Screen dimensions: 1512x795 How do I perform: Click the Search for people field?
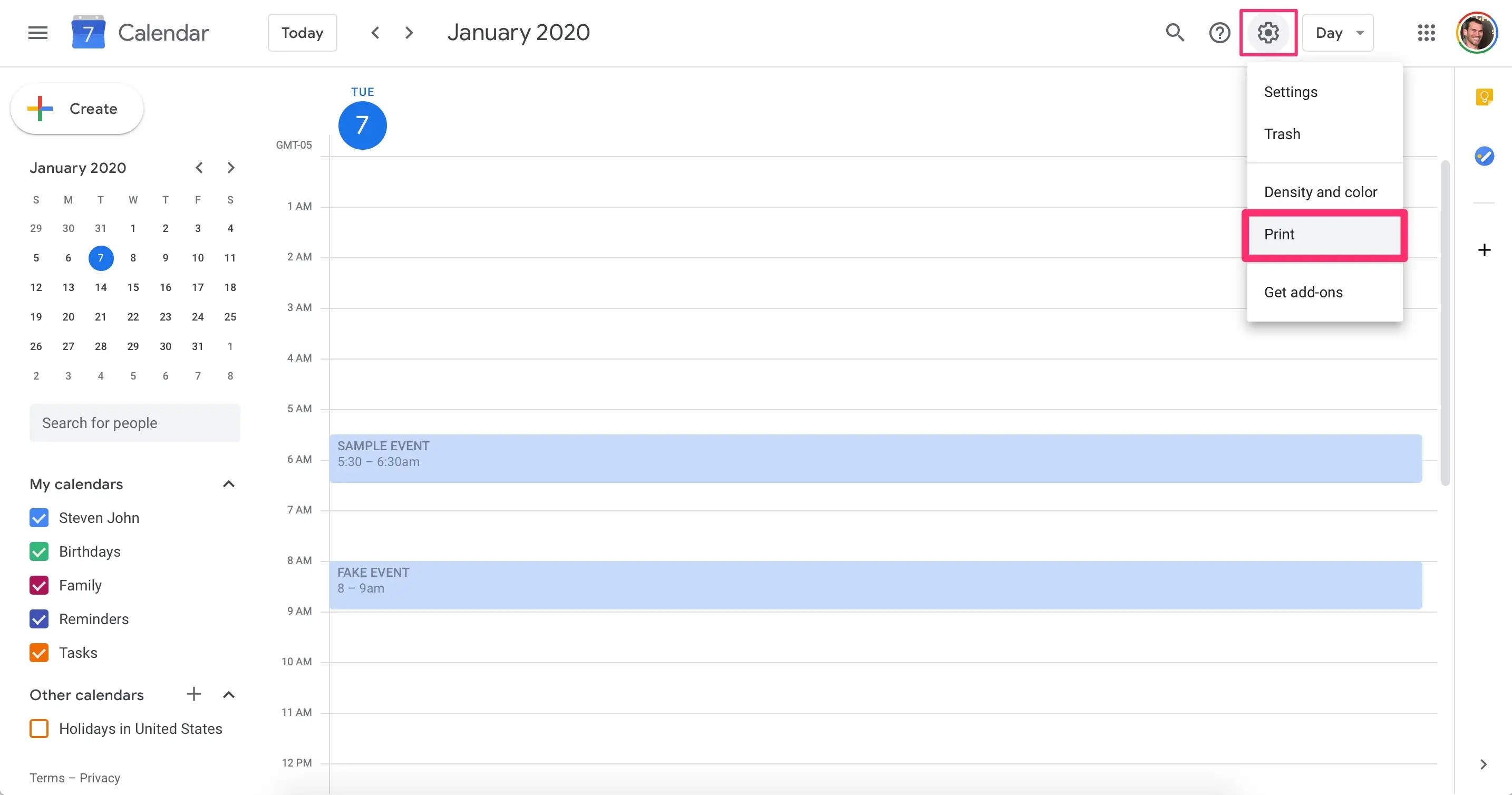tap(134, 423)
